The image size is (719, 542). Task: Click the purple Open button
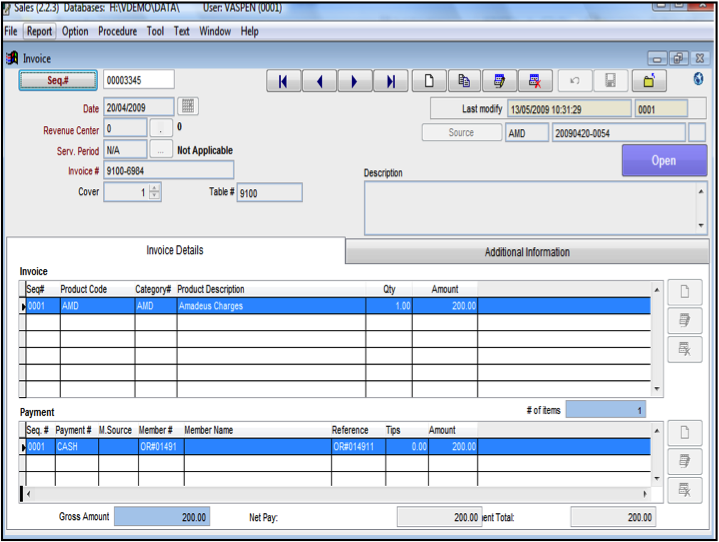[664, 160]
